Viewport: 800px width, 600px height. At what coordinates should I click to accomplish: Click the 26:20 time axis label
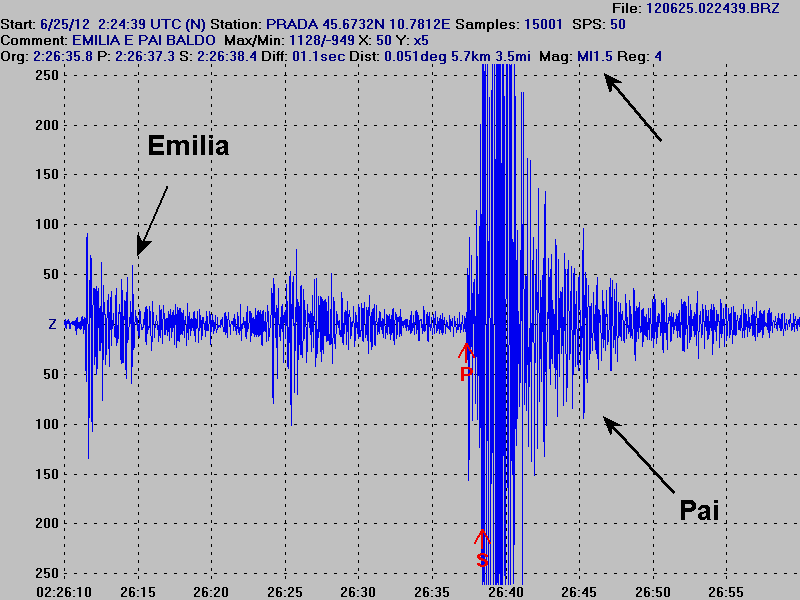211,592
